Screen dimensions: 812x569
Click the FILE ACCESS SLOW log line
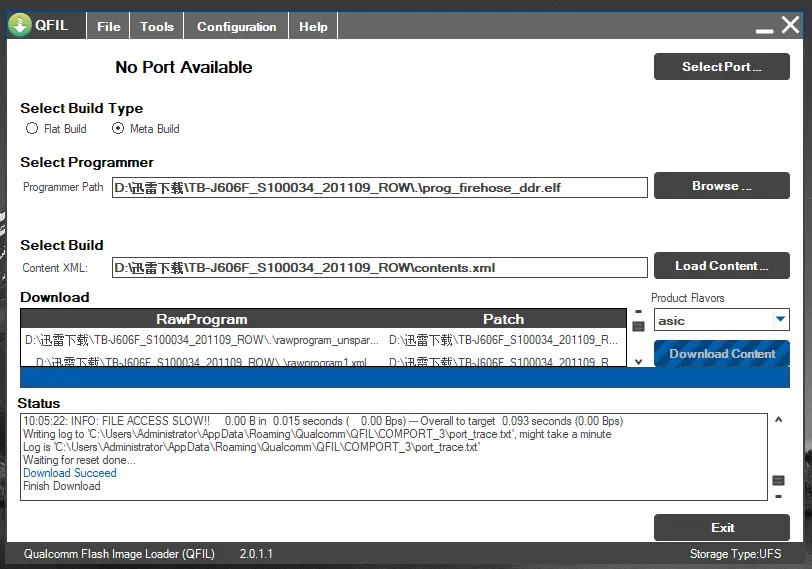click(x=323, y=421)
